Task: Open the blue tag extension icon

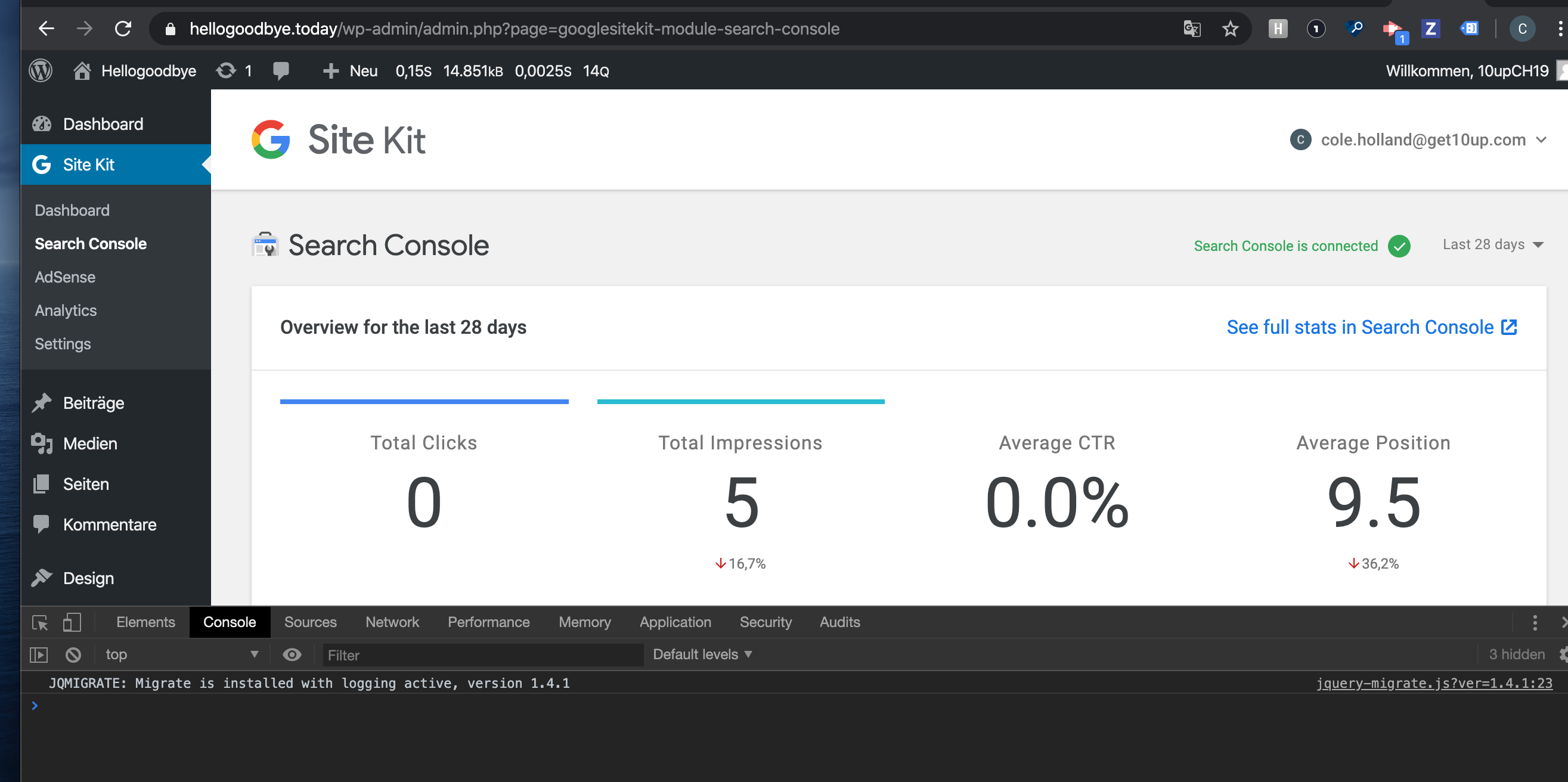Action: (x=1470, y=29)
